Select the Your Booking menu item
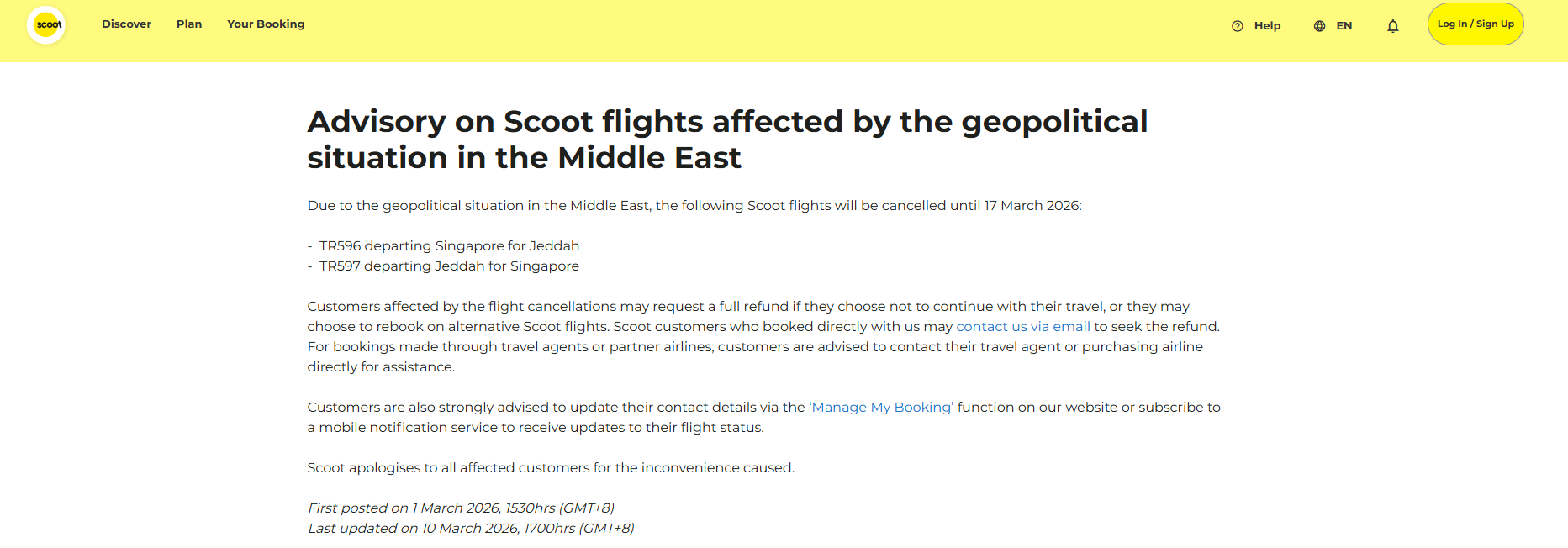This screenshot has width=1568, height=548. [266, 24]
